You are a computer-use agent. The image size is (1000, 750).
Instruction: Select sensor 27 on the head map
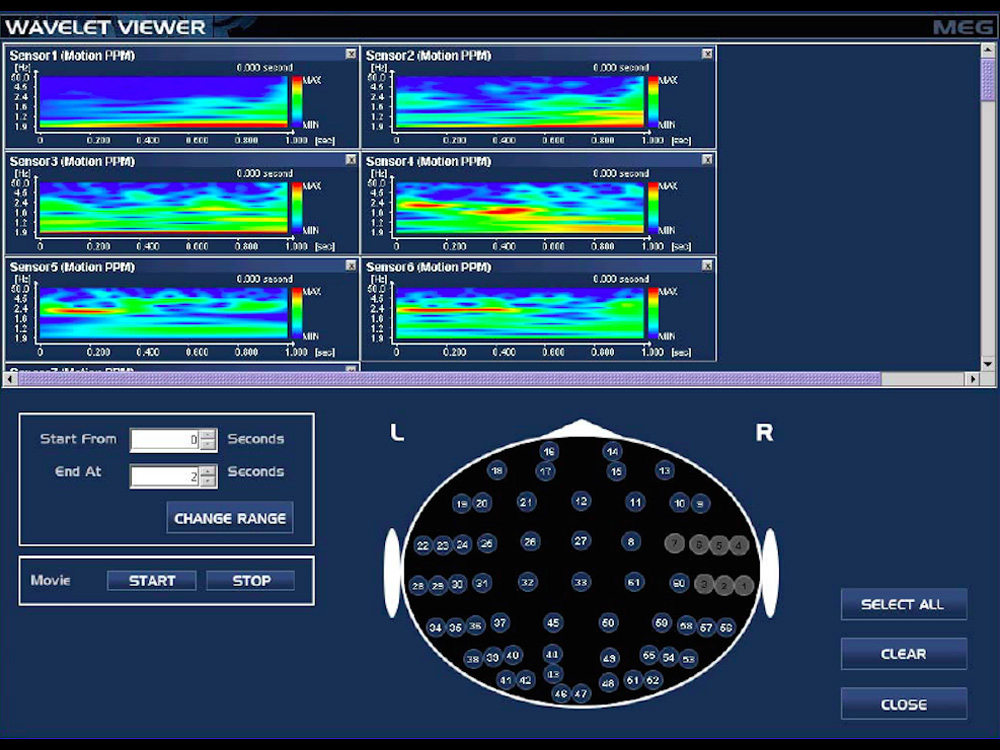coord(581,541)
